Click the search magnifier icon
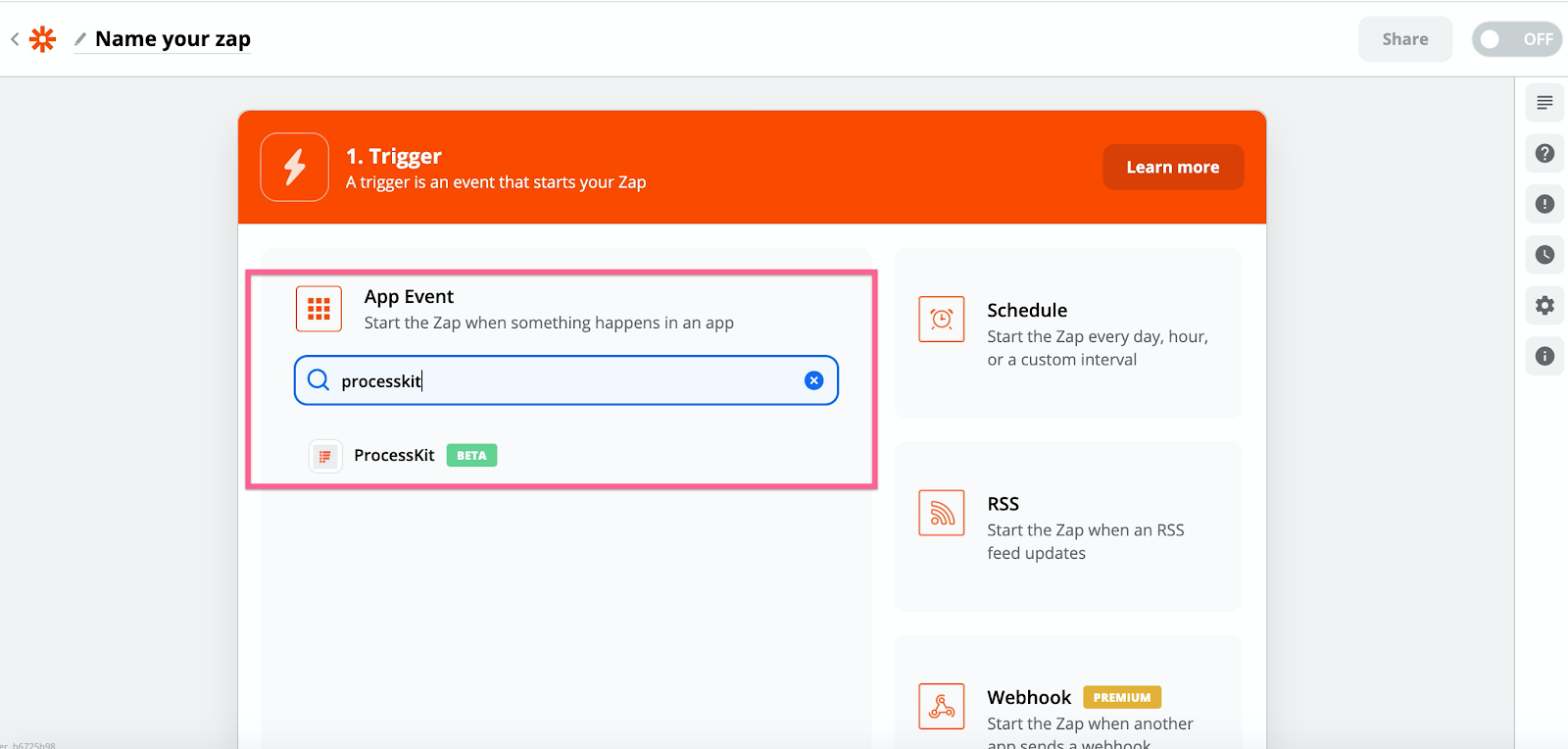1568x749 pixels. coord(318,380)
